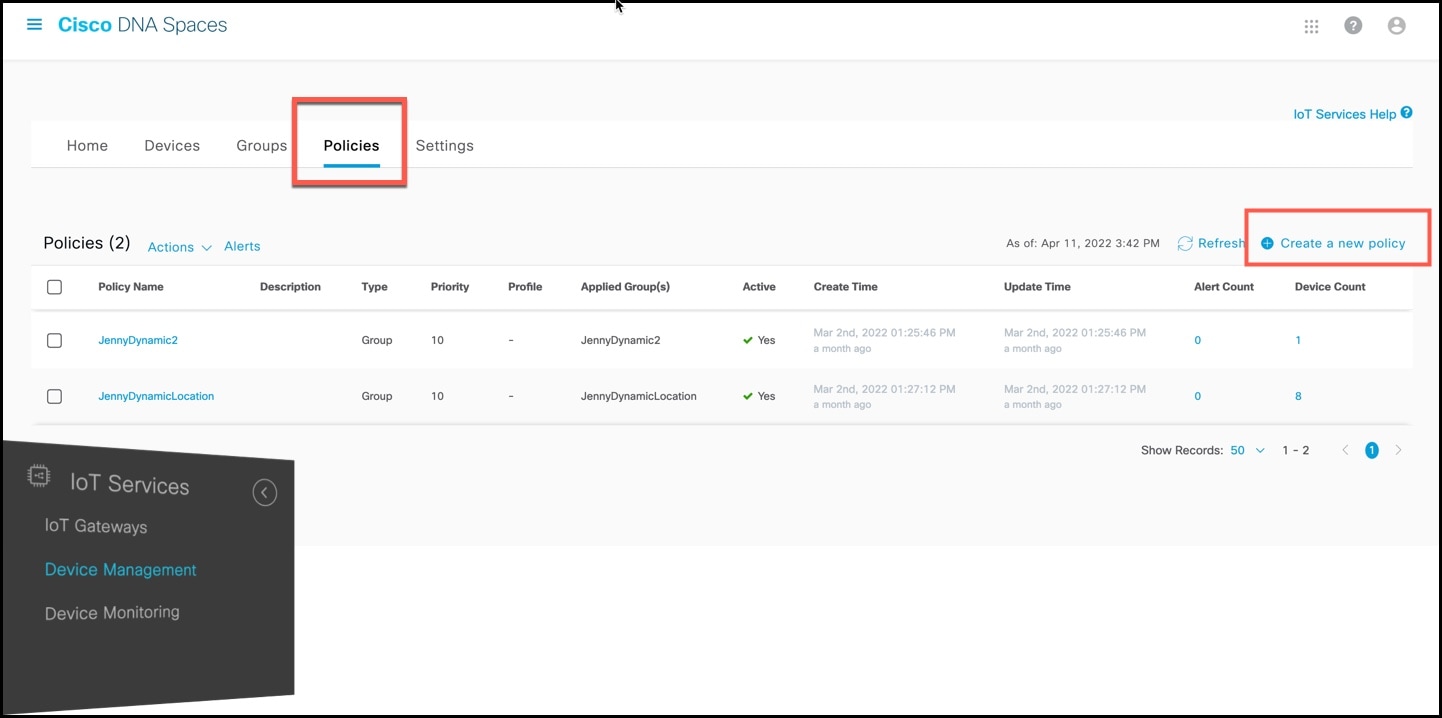Click the Policy Name column header

pyautogui.click(x=131, y=287)
